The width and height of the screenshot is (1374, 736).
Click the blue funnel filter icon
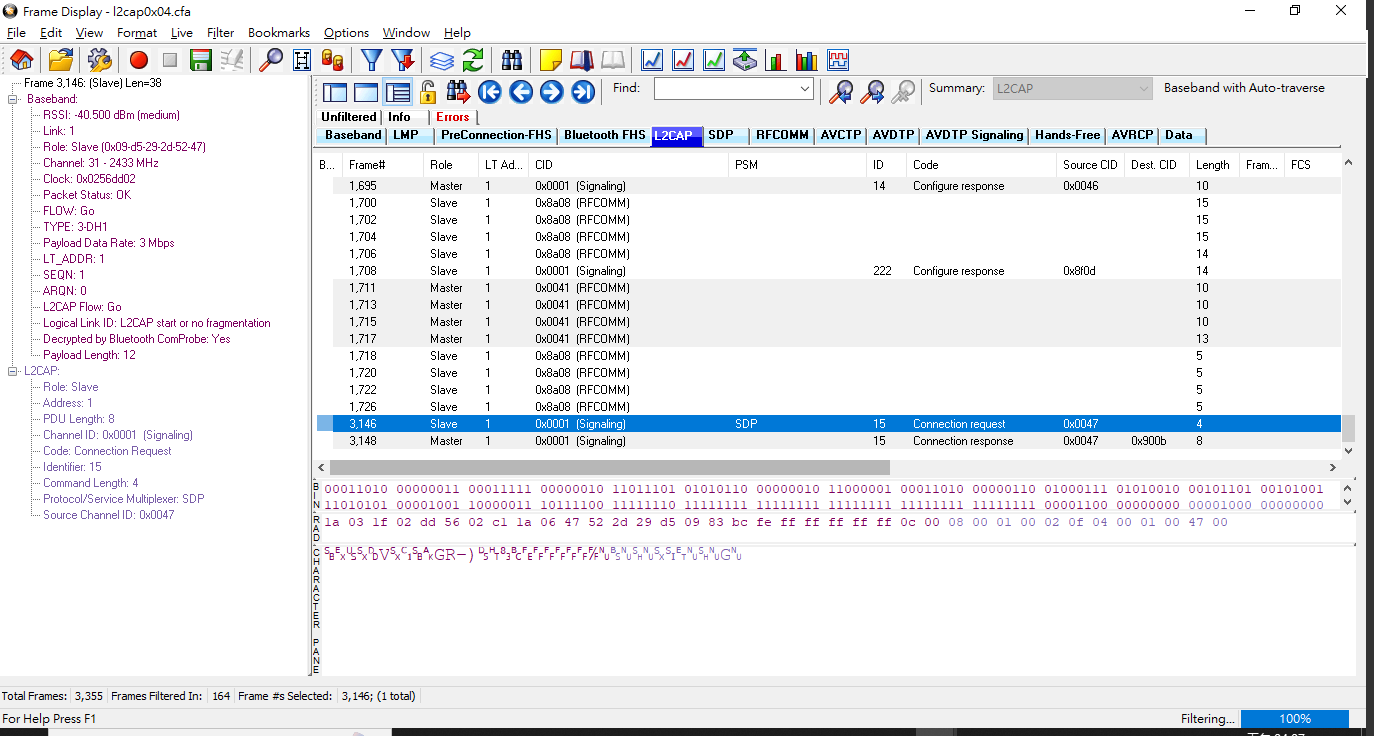[371, 60]
